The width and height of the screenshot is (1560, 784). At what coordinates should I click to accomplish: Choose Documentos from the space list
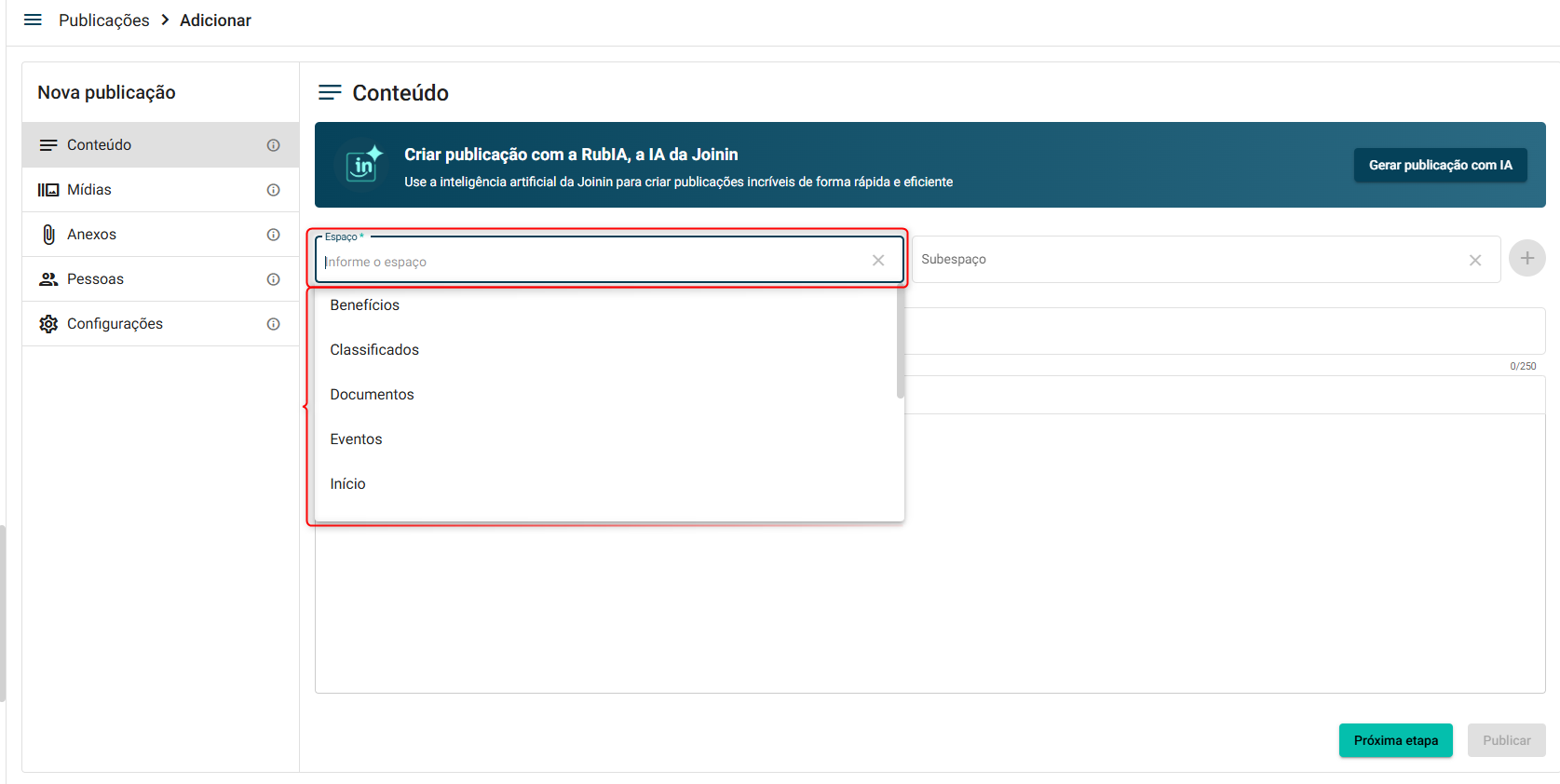[x=605, y=395]
